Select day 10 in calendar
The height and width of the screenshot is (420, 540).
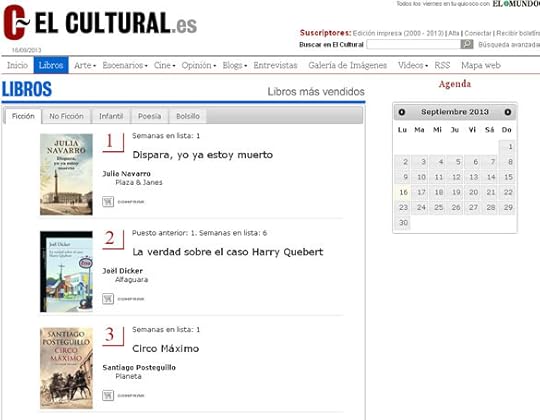coord(421,177)
